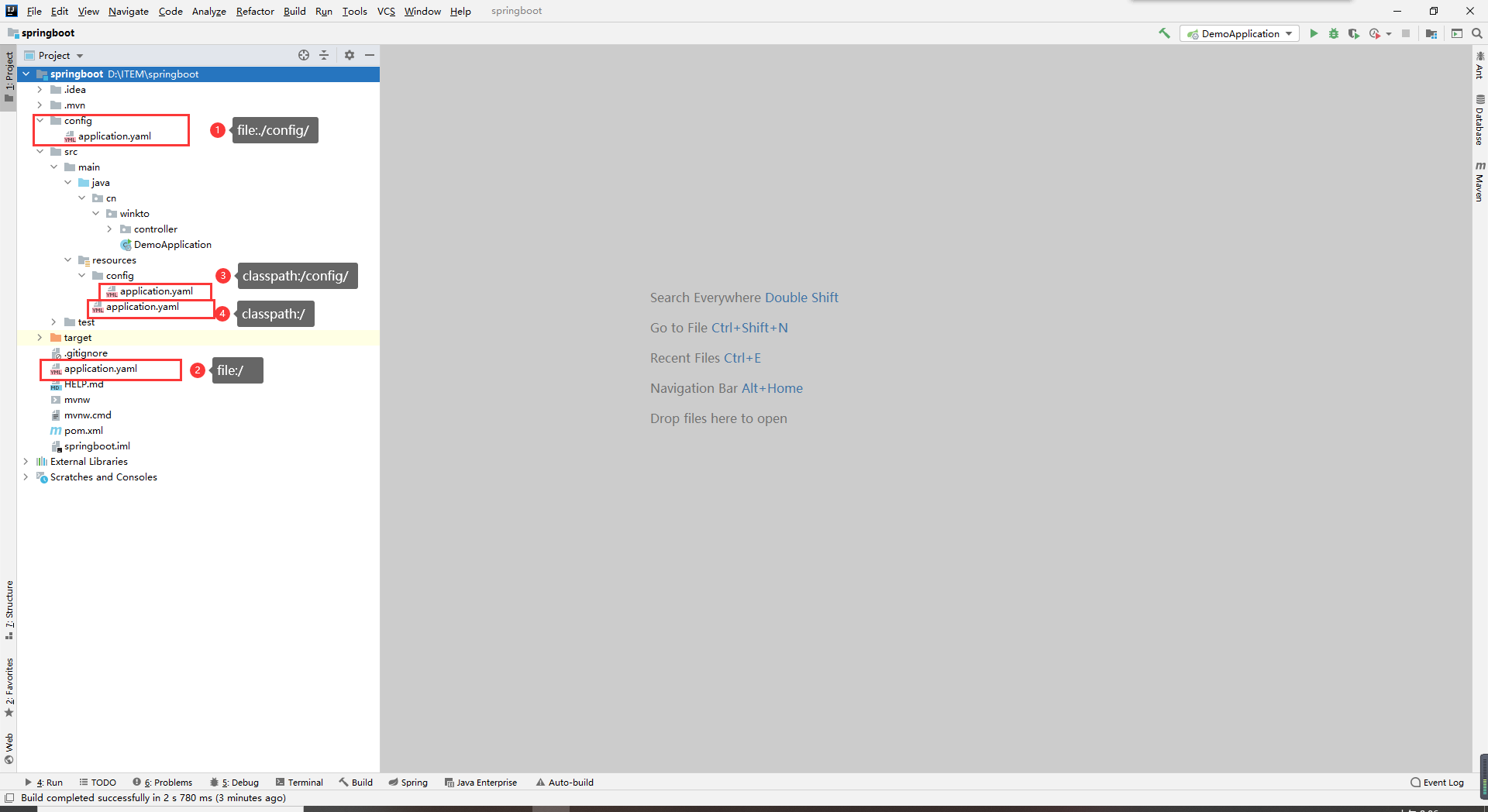Open the 2: Favorites side tab
Image resolution: width=1488 pixels, height=812 pixels.
tap(9, 687)
